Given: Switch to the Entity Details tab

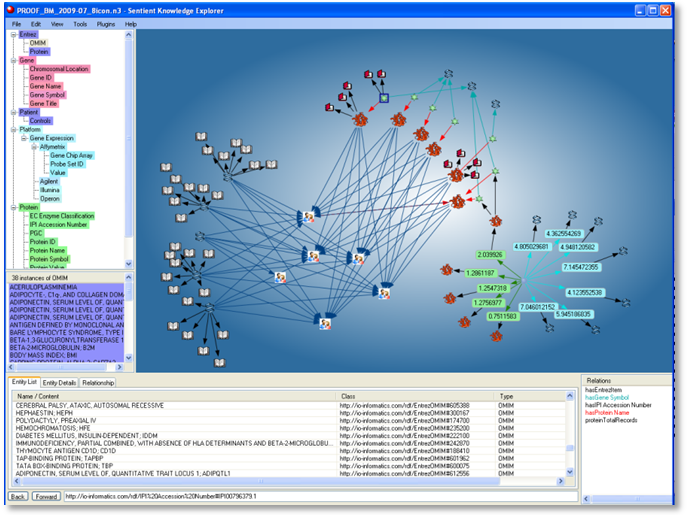Looking at the screenshot, I should (x=59, y=382).
